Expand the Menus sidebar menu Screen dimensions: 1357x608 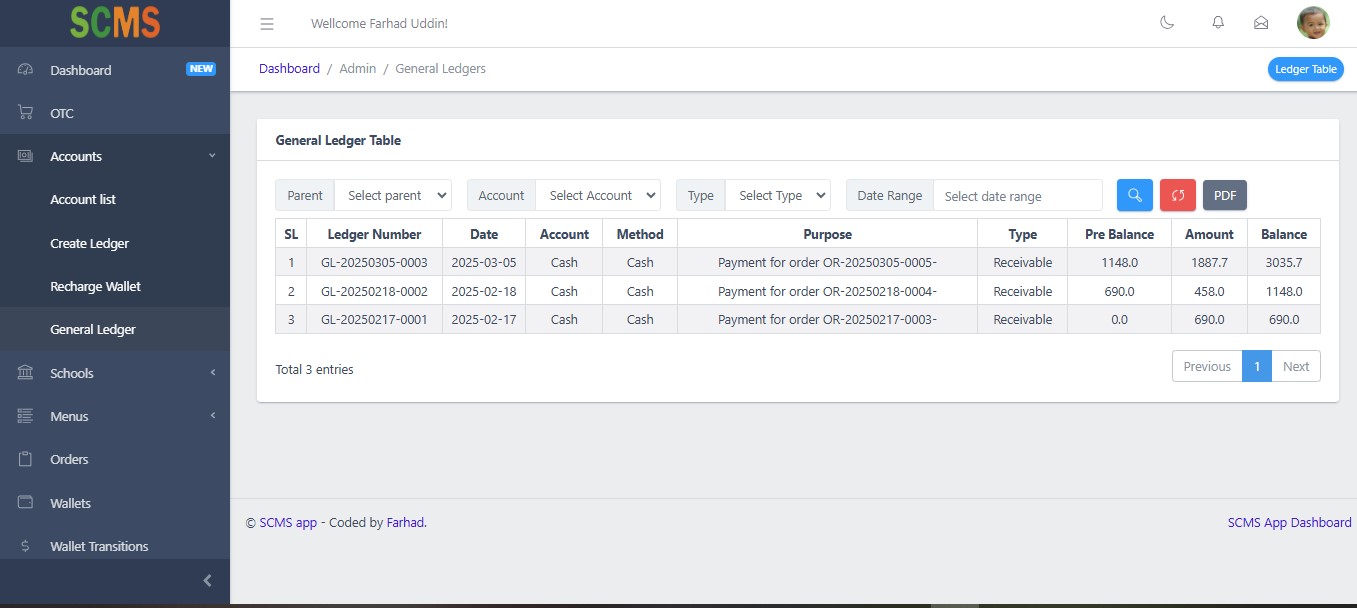115,416
